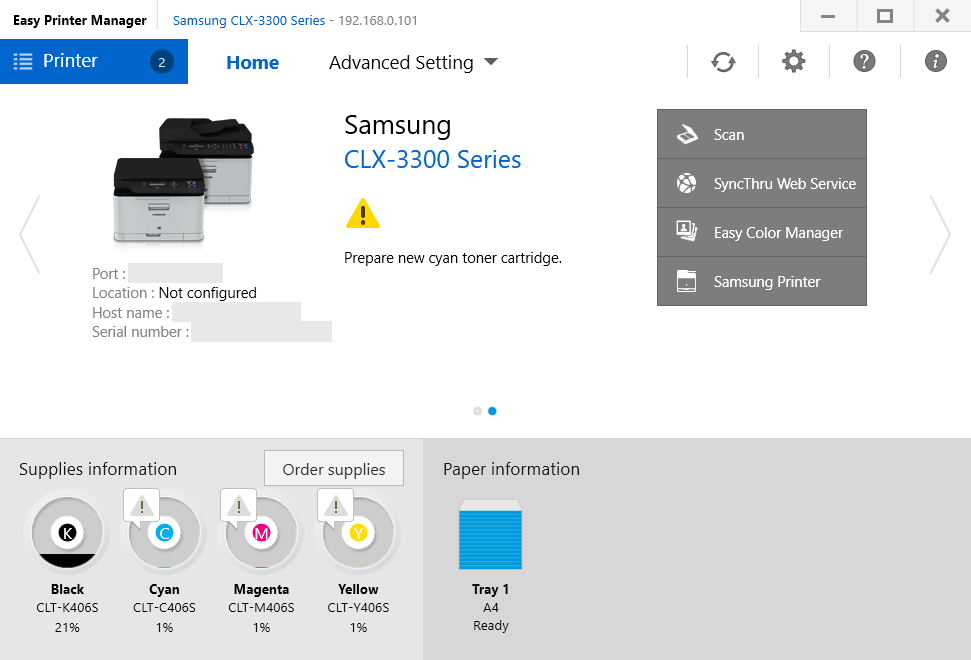The height and width of the screenshot is (660, 971).
Task: Click the Easy Color Manager icon
Action: pos(686,232)
